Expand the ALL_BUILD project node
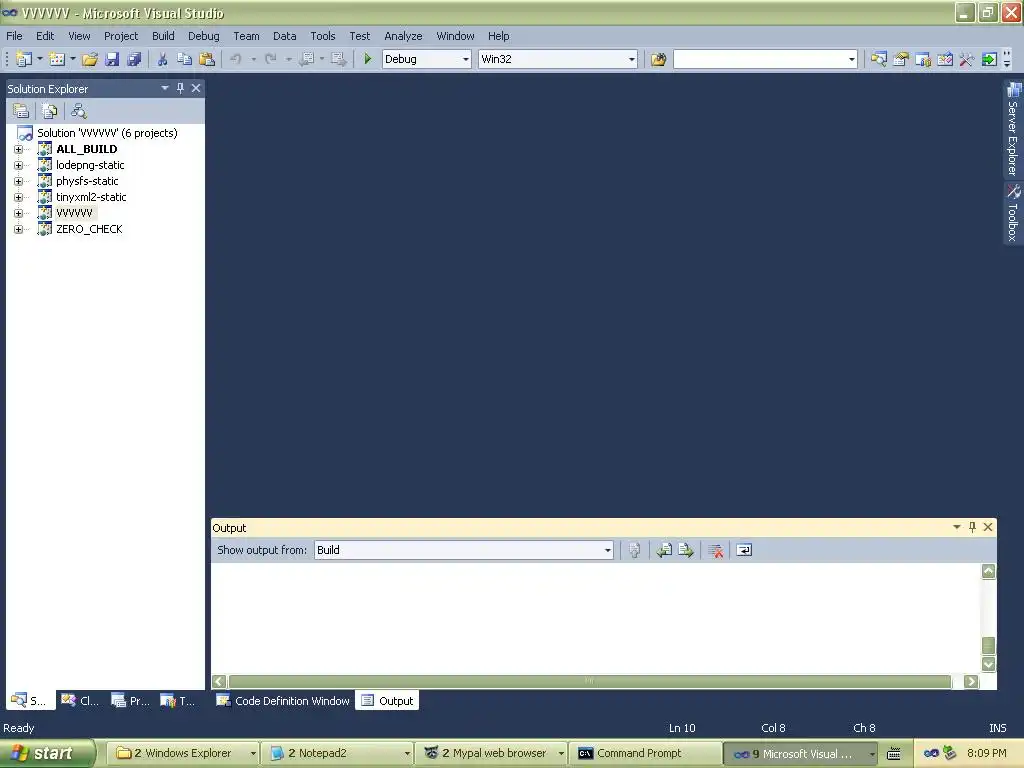Screen dimensions: 1024x768 pos(18,149)
